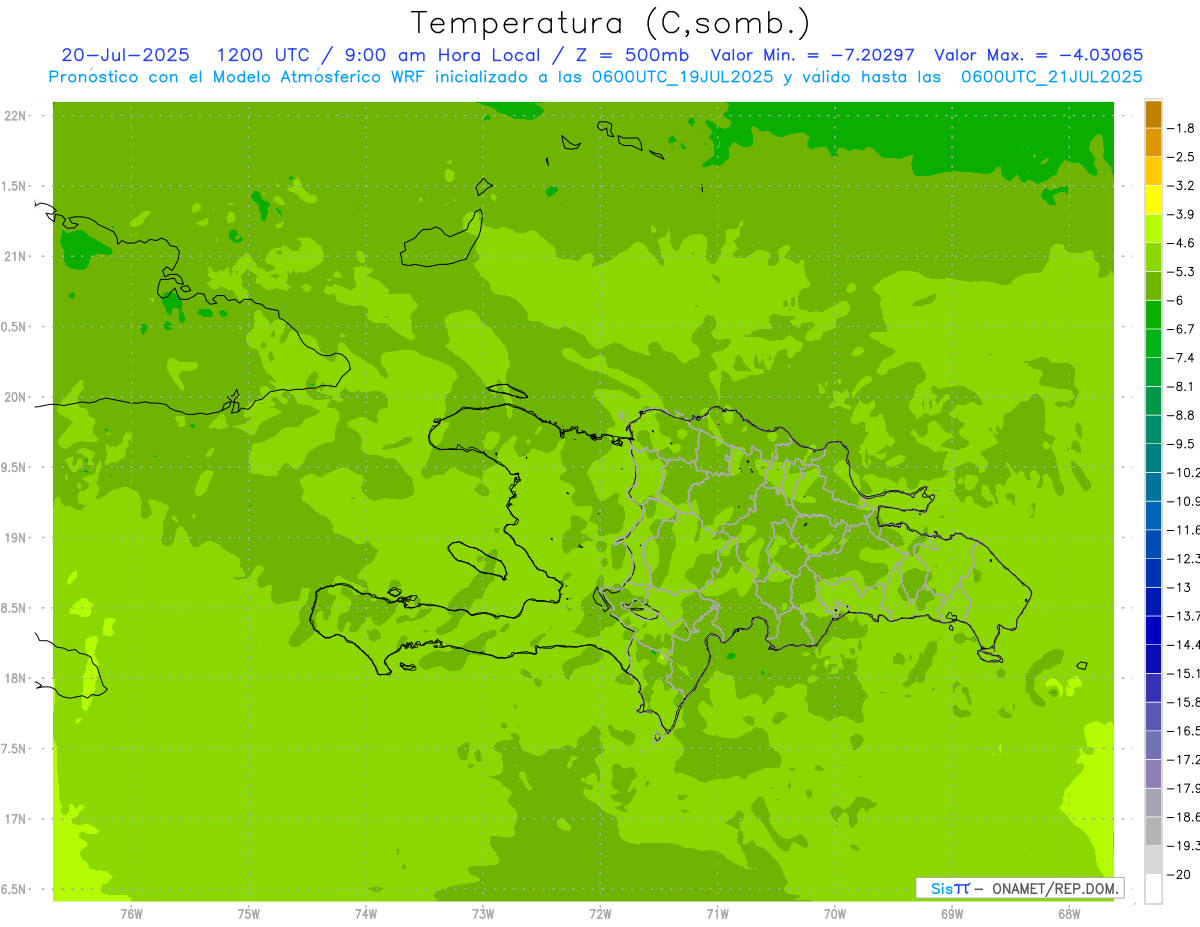
Task: Pick the colorbar swatch between -6.7 and -7.4
Action: click(x=1153, y=343)
